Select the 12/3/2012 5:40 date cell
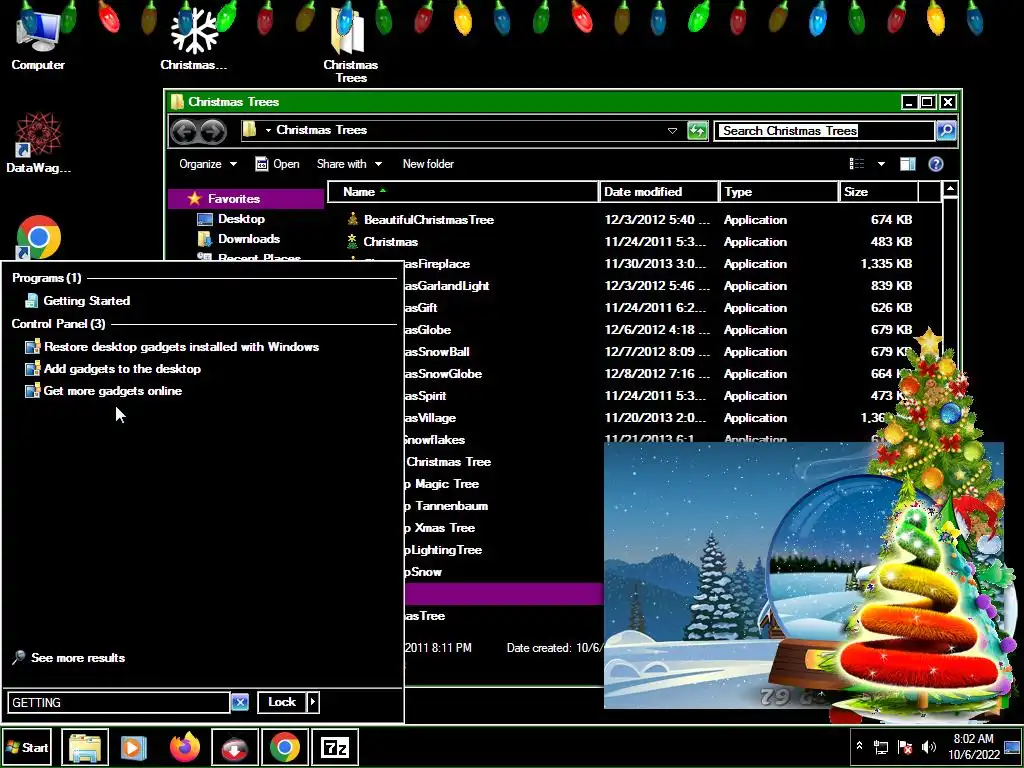1024x768 pixels. (x=657, y=219)
